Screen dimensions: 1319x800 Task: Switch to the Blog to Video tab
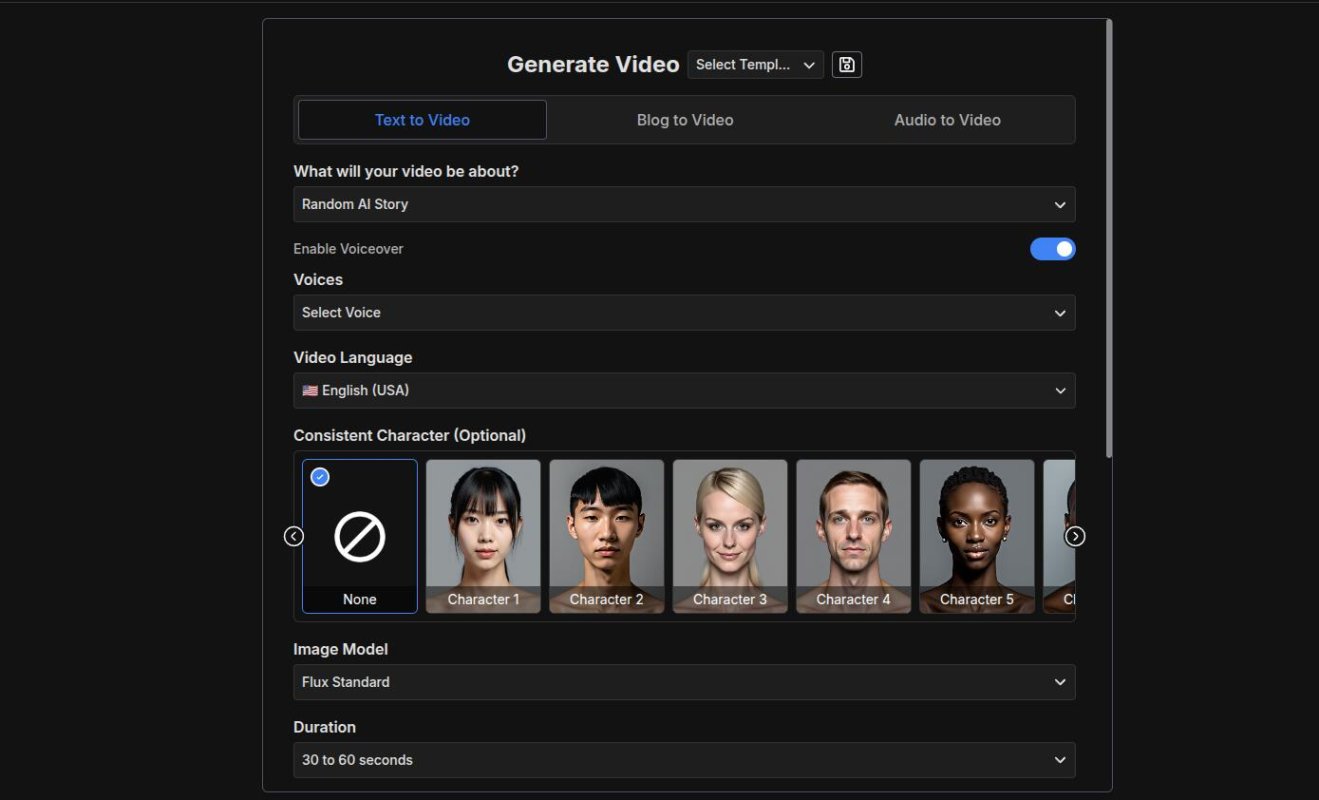tap(684, 119)
